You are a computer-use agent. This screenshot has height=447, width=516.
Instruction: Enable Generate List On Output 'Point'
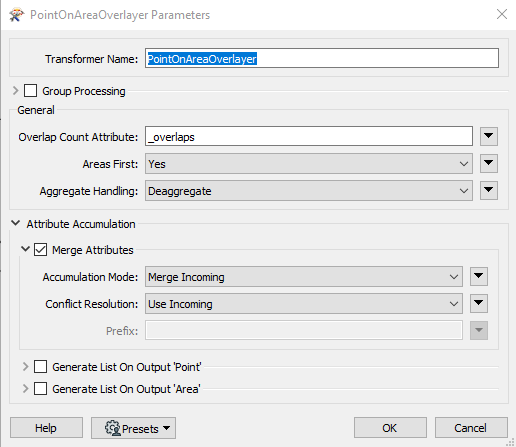40,367
